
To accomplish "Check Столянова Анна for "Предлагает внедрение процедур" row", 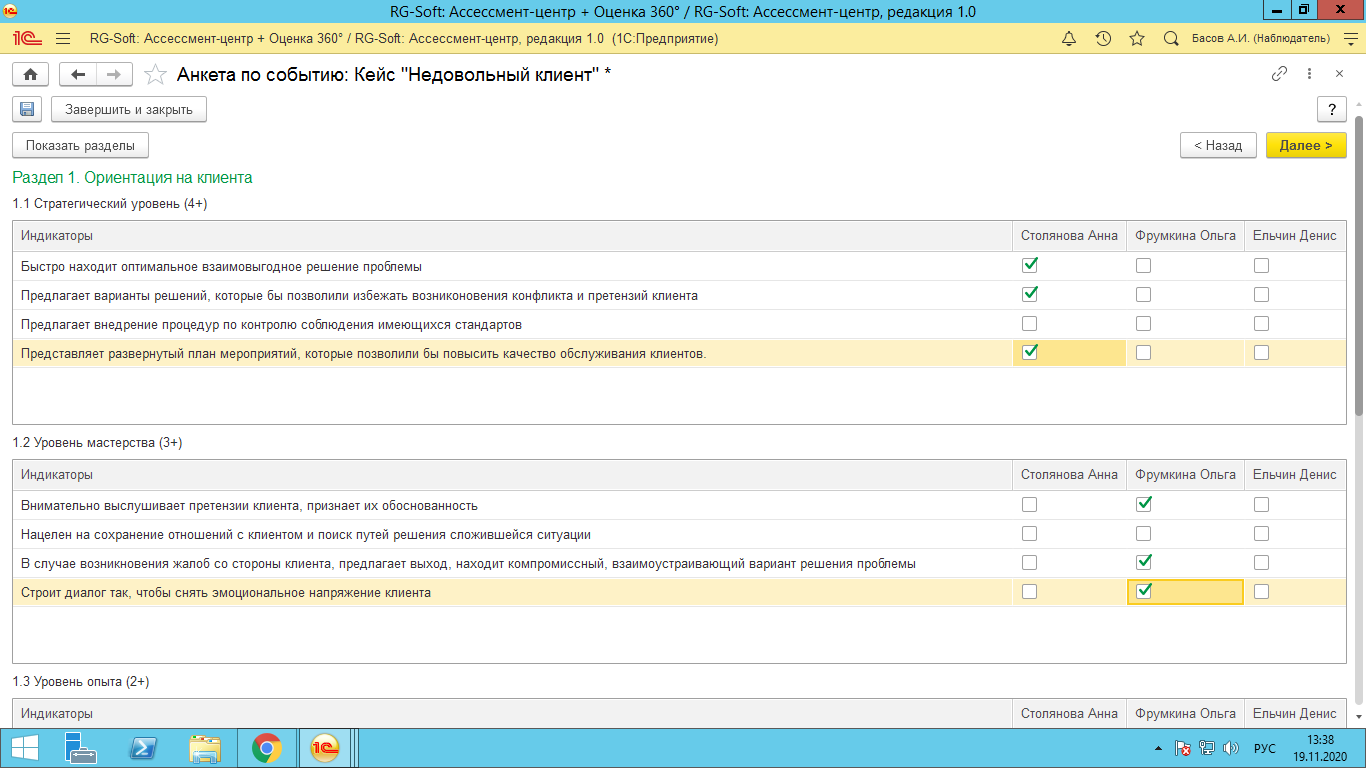I will tap(1030, 323).
